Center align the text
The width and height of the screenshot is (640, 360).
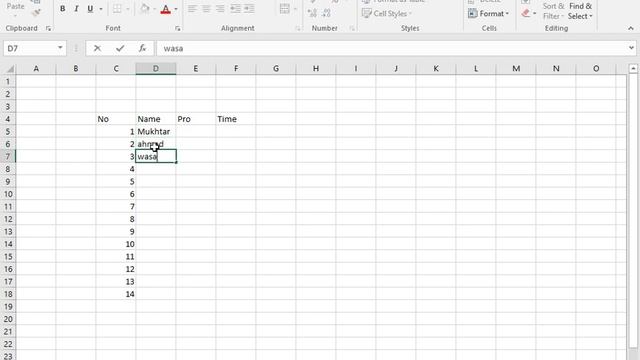coord(206,9)
